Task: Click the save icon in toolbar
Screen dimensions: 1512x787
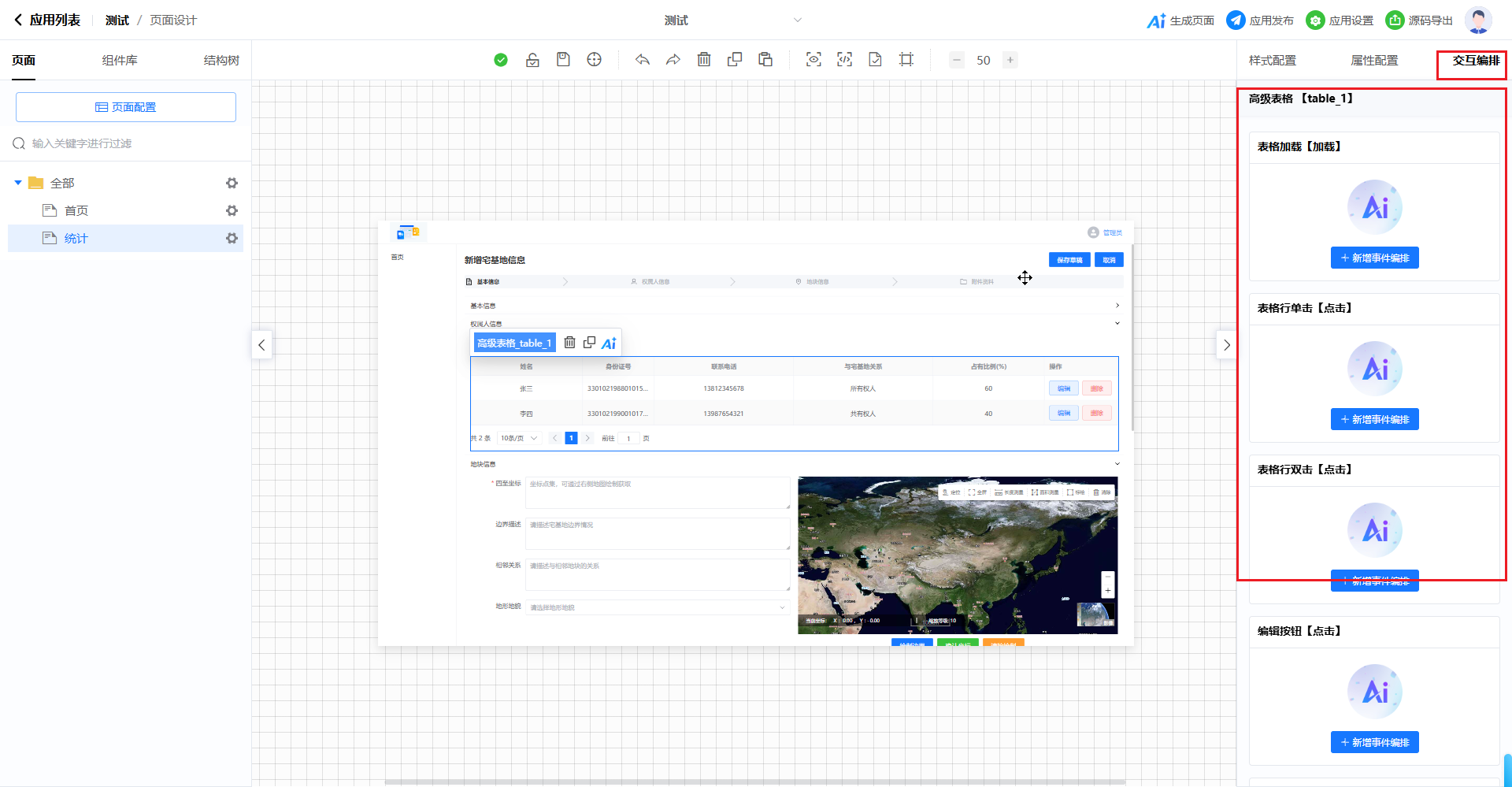Action: (563, 60)
